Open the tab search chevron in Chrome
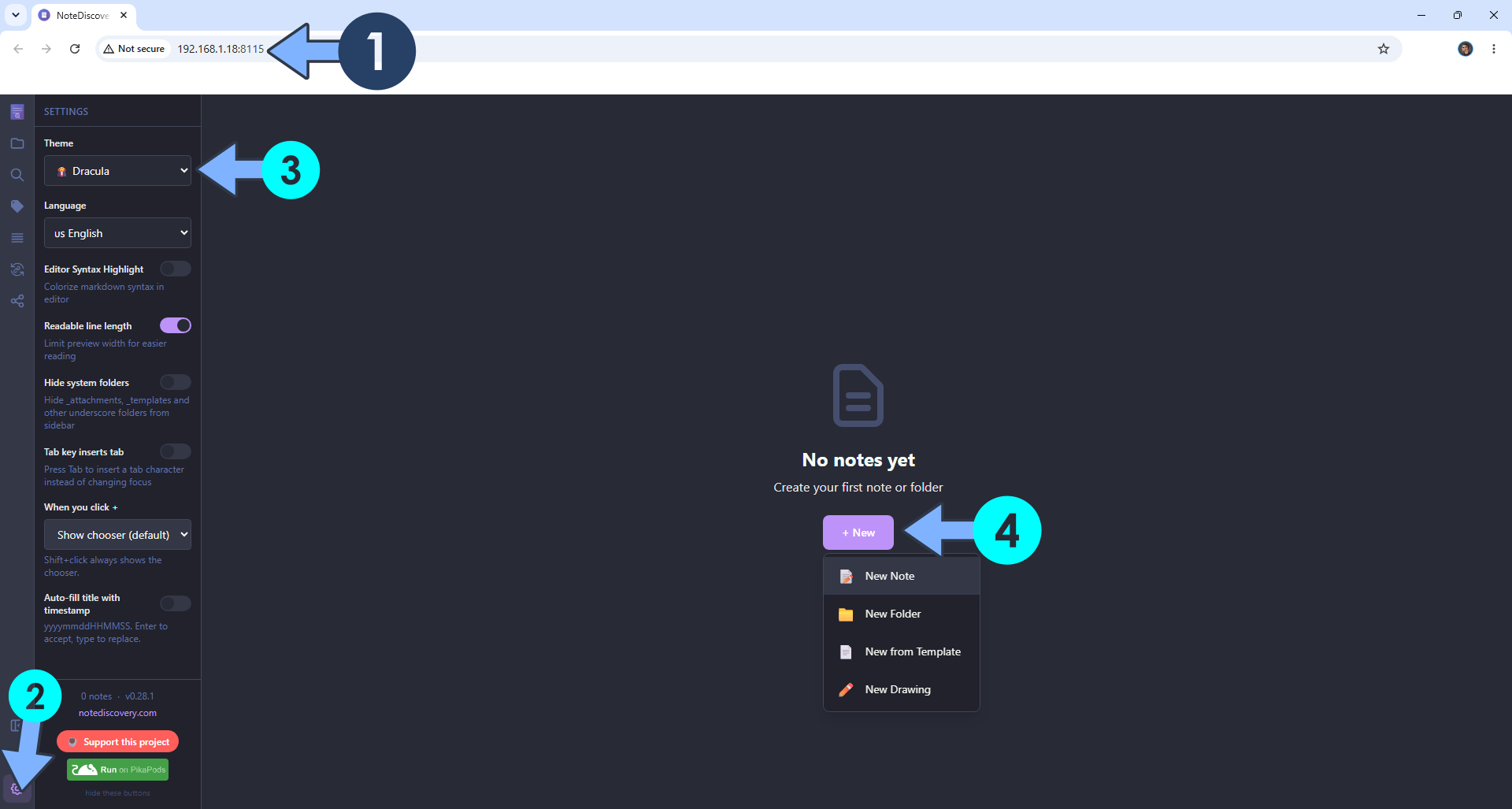The height and width of the screenshot is (809, 1512). tap(15, 15)
